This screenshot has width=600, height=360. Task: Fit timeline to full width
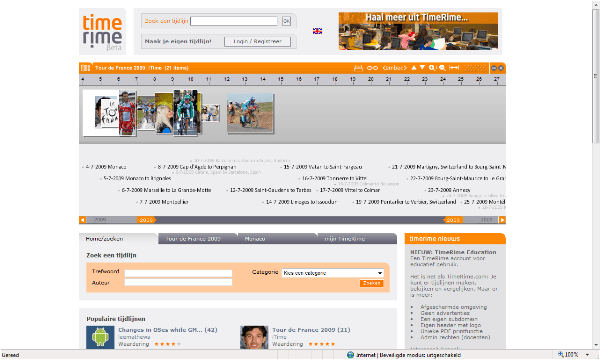(x=454, y=68)
